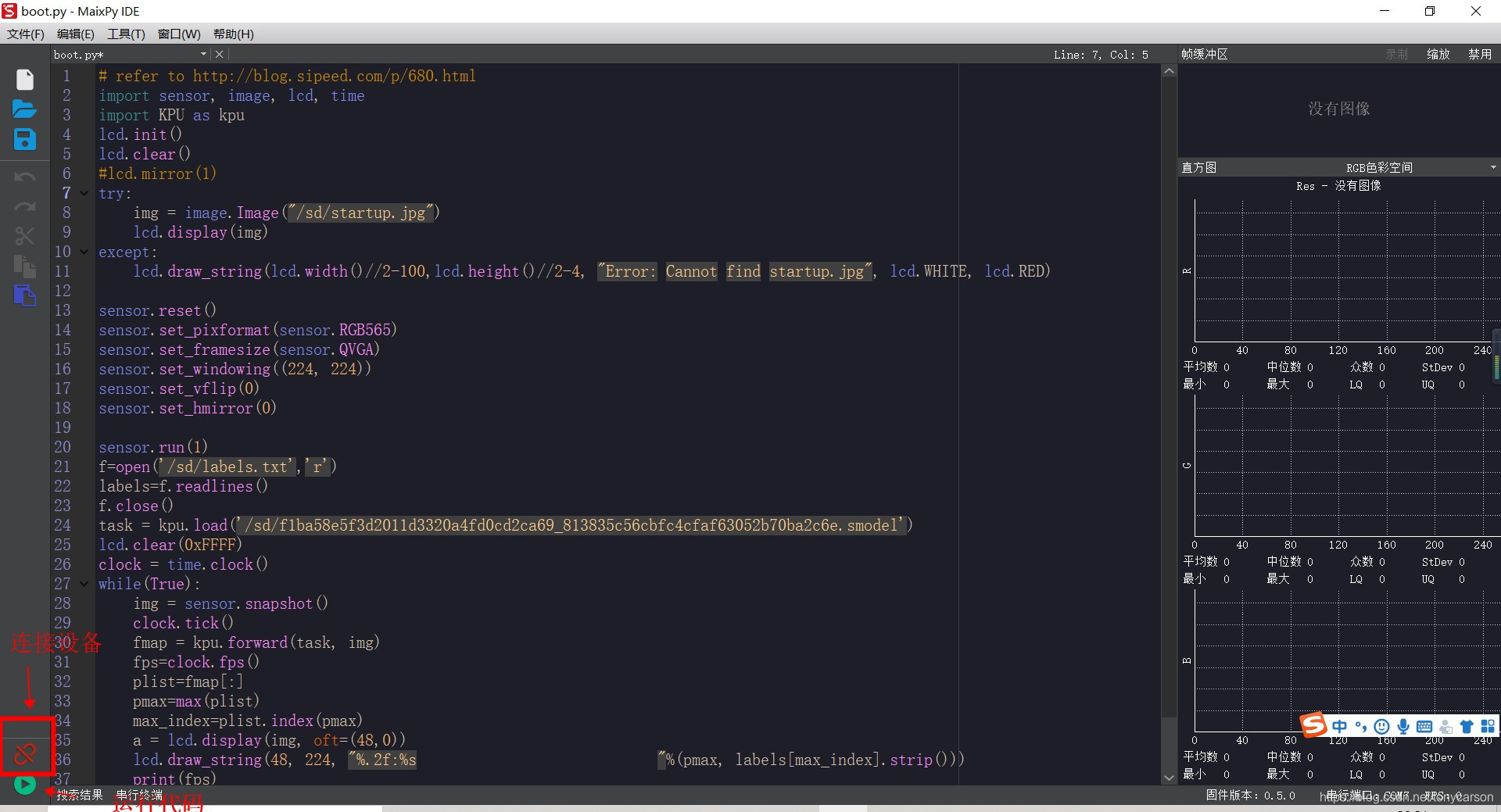The width and height of the screenshot is (1501, 812).
Task: Click the .smodel path string on line 24
Action: click(571, 525)
